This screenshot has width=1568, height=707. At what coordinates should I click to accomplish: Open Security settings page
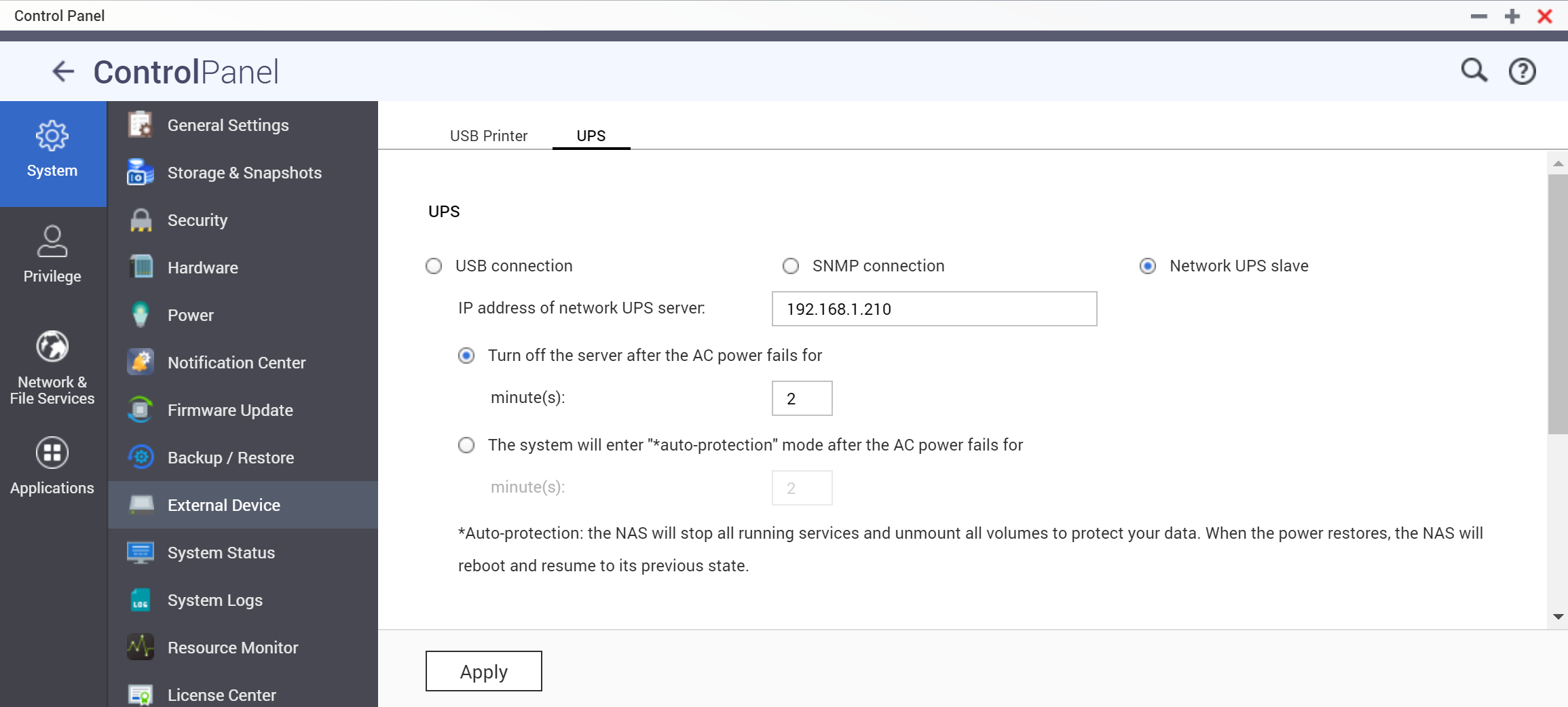(243, 220)
